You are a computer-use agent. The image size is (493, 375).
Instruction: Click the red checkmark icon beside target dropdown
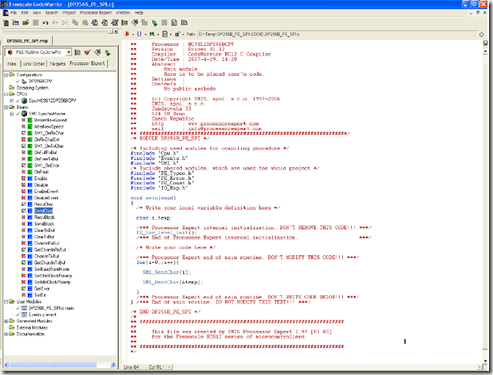click(x=87, y=52)
